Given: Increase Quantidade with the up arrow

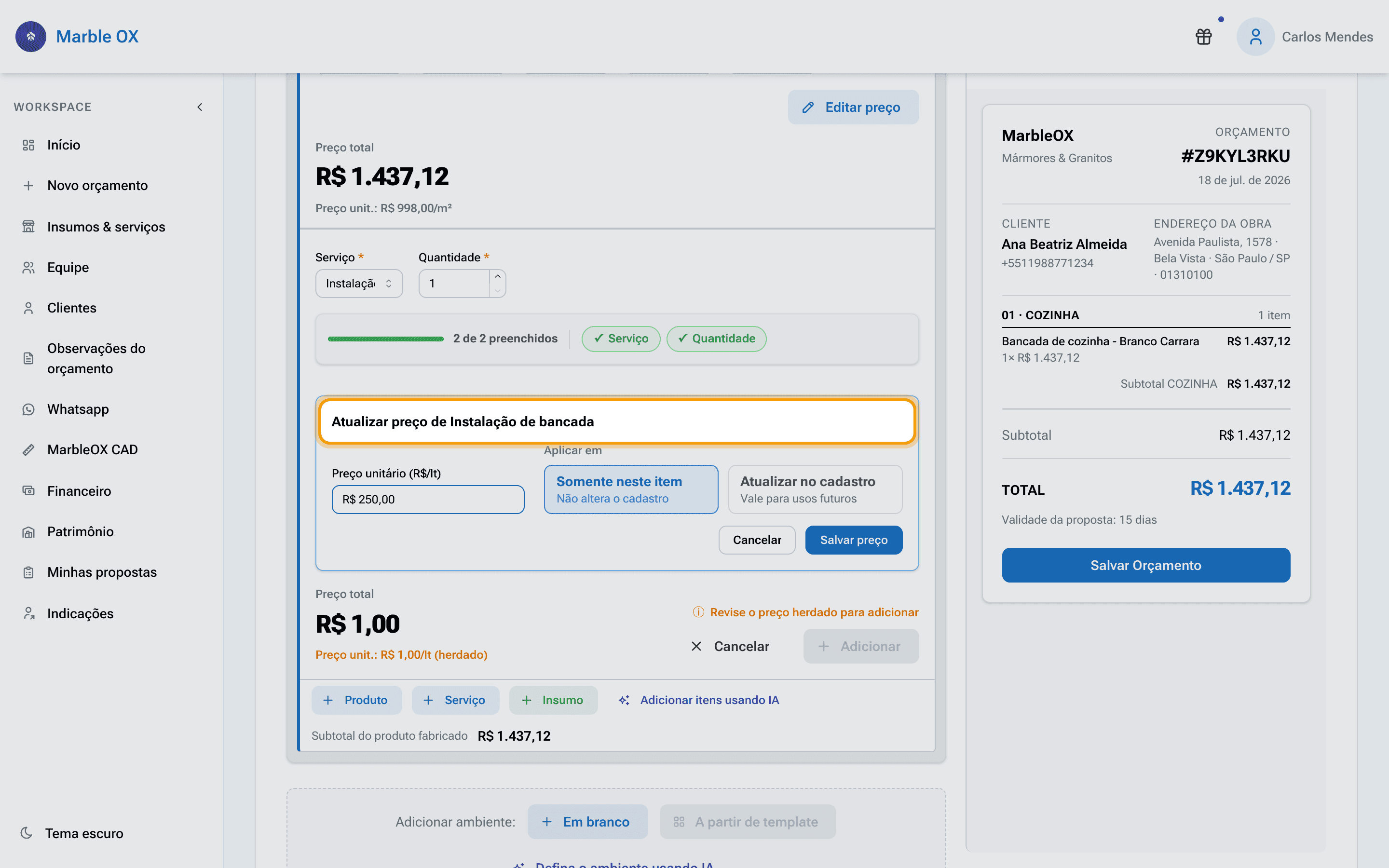Looking at the screenshot, I should (498, 277).
